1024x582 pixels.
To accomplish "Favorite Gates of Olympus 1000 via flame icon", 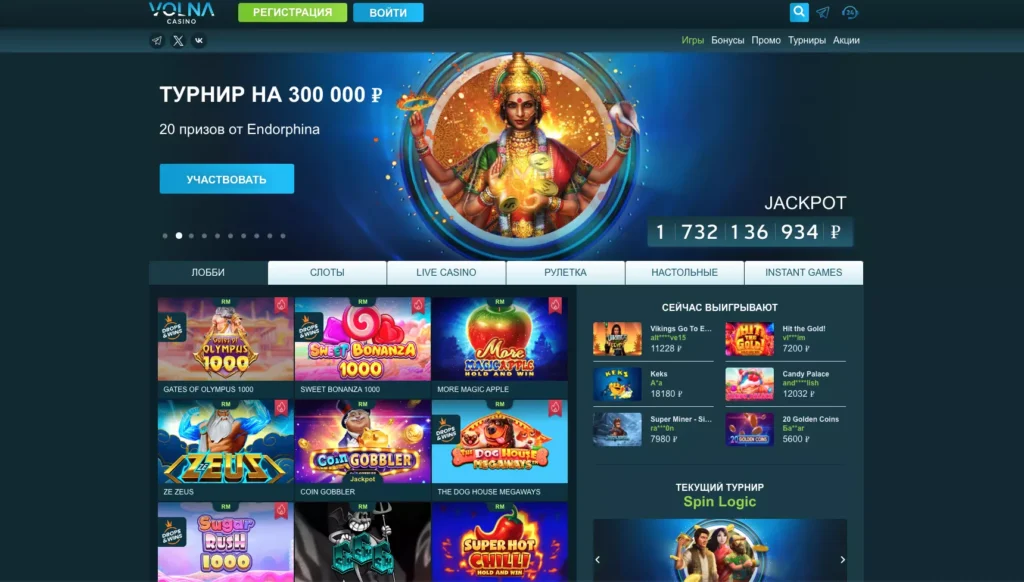I will click(x=281, y=305).
